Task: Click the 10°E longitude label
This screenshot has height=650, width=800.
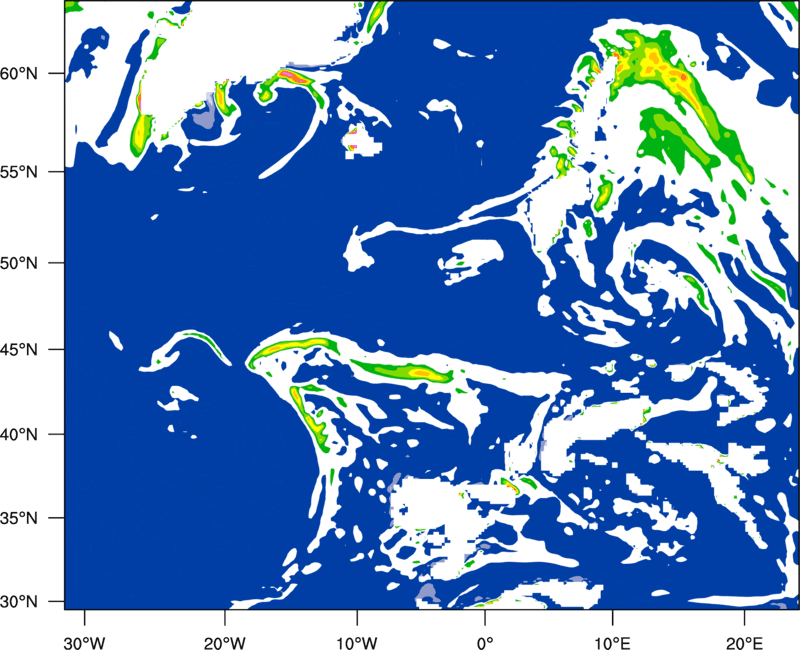Action: coord(612,643)
